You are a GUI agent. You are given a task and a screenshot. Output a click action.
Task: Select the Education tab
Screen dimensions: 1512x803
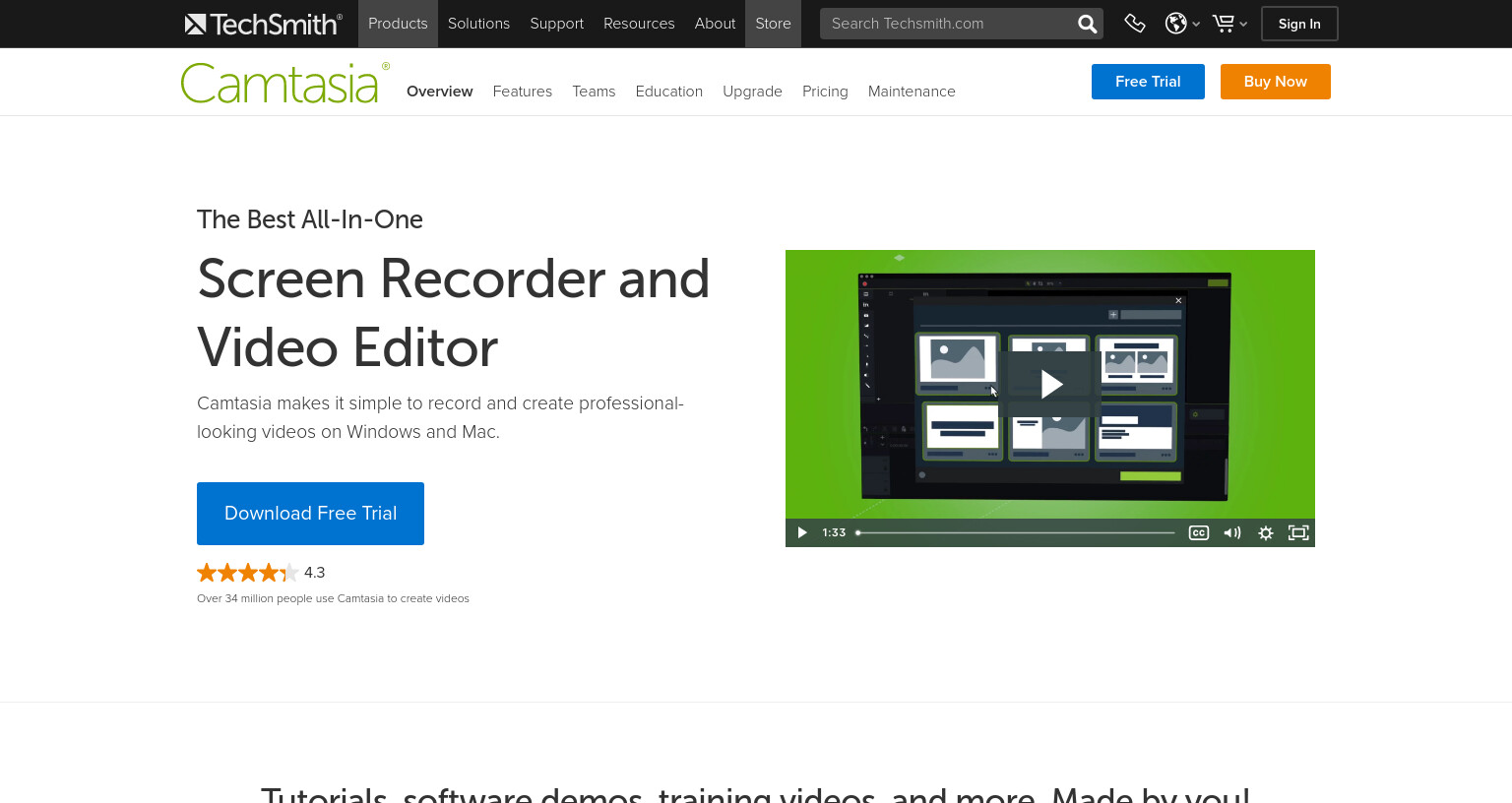click(668, 92)
